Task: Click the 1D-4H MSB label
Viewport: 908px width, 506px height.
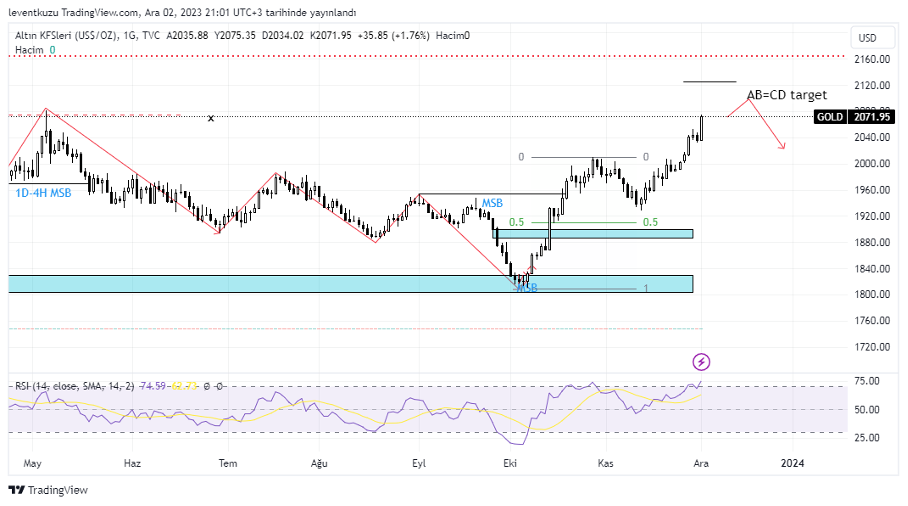Action: [x=43, y=192]
